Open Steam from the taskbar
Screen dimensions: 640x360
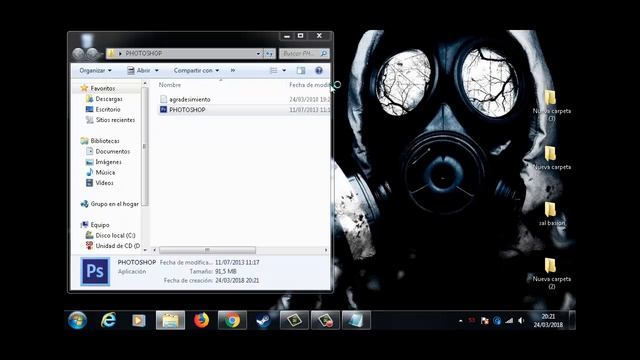coord(263,320)
